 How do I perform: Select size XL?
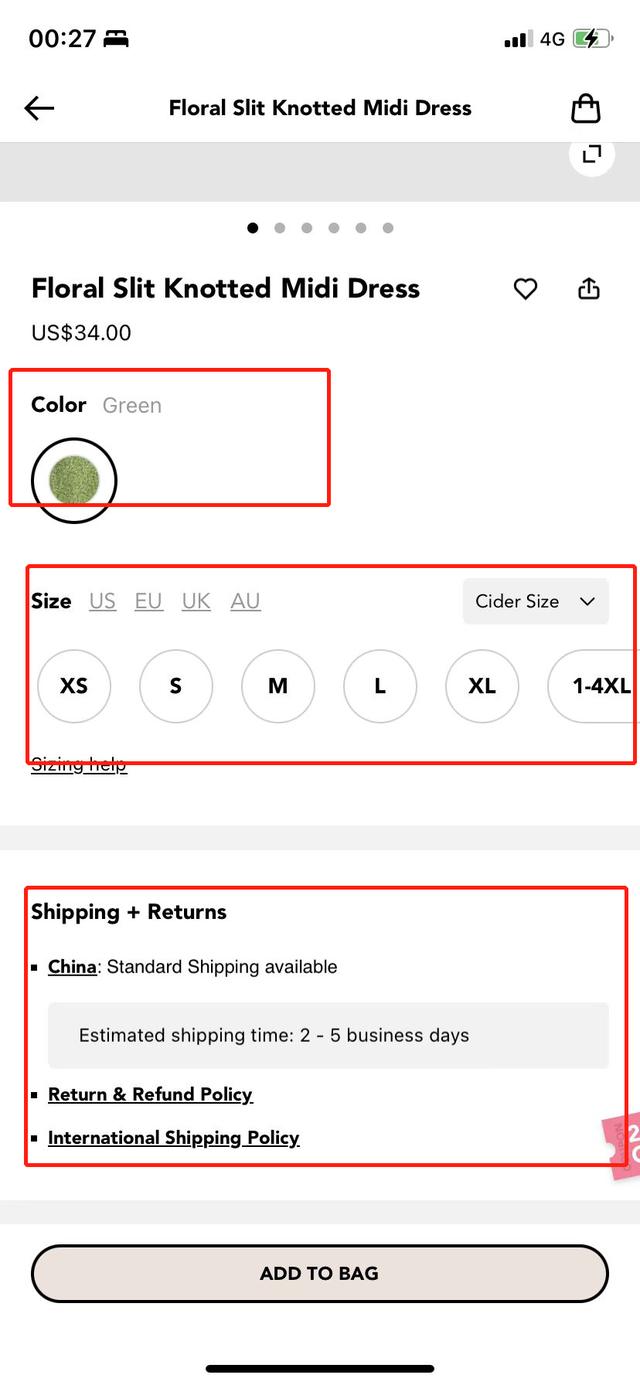point(482,686)
